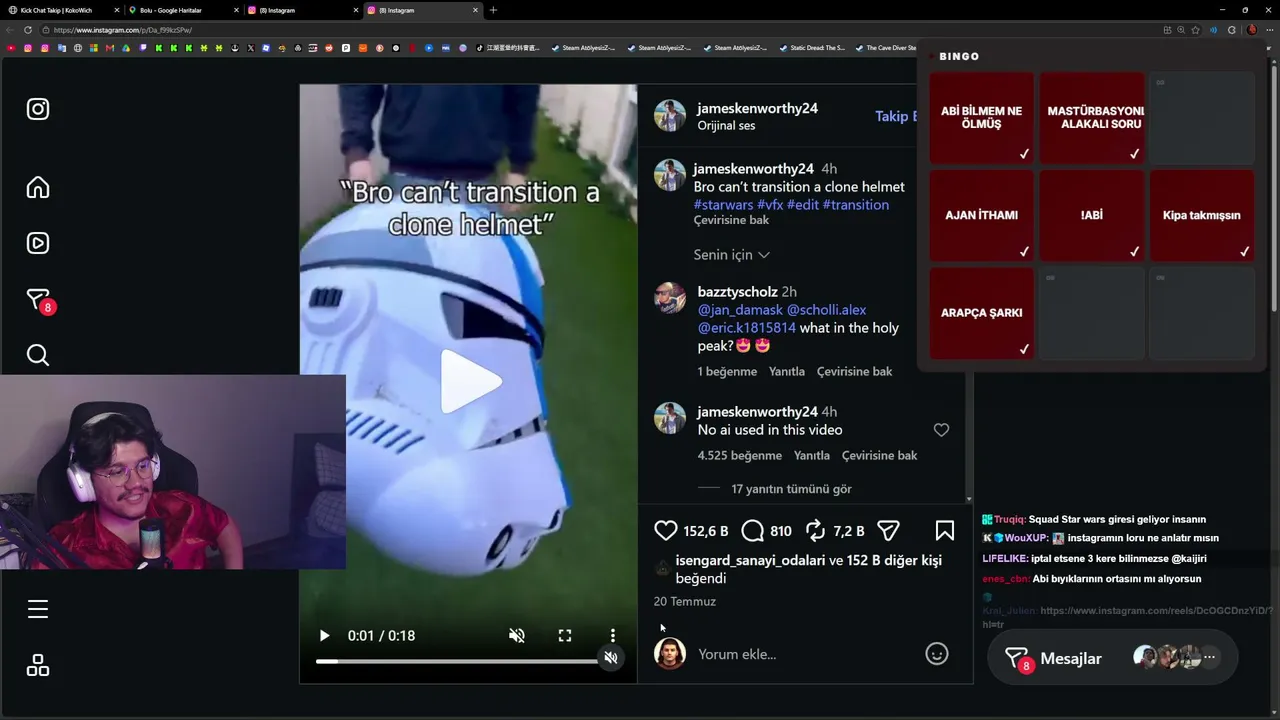Toggle the round audio button on the reel
This screenshot has width=1280, height=720.
click(x=611, y=657)
